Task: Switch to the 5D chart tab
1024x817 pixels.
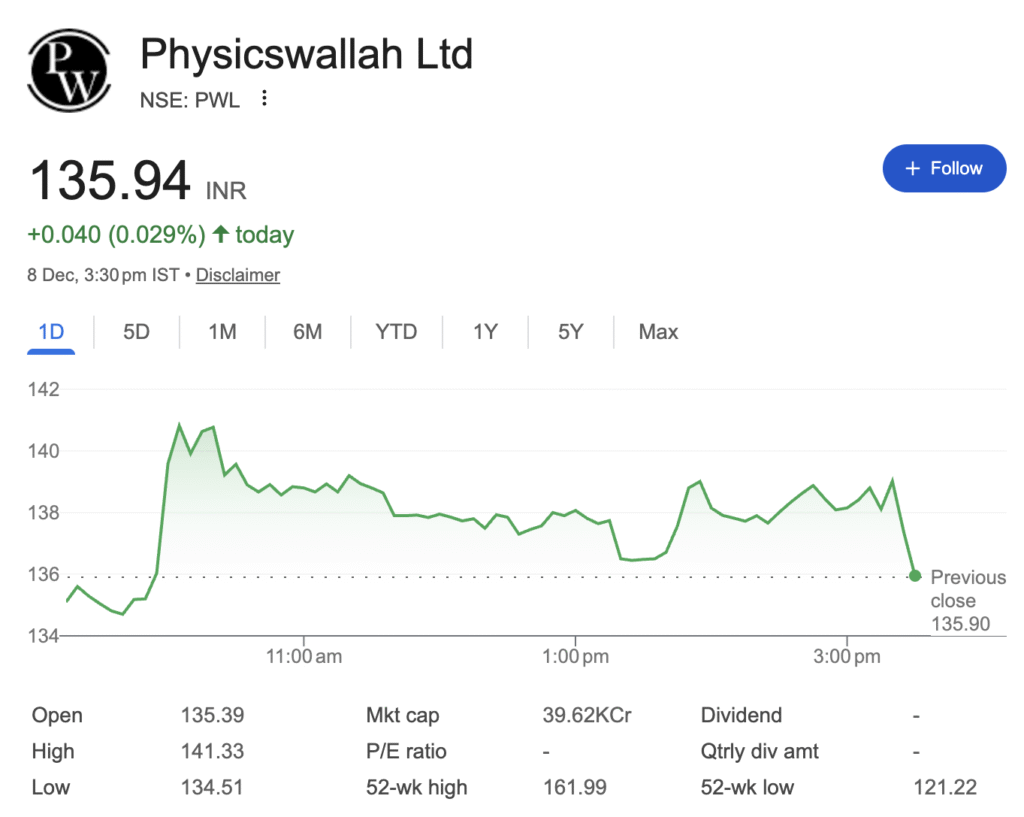Action: (x=136, y=332)
